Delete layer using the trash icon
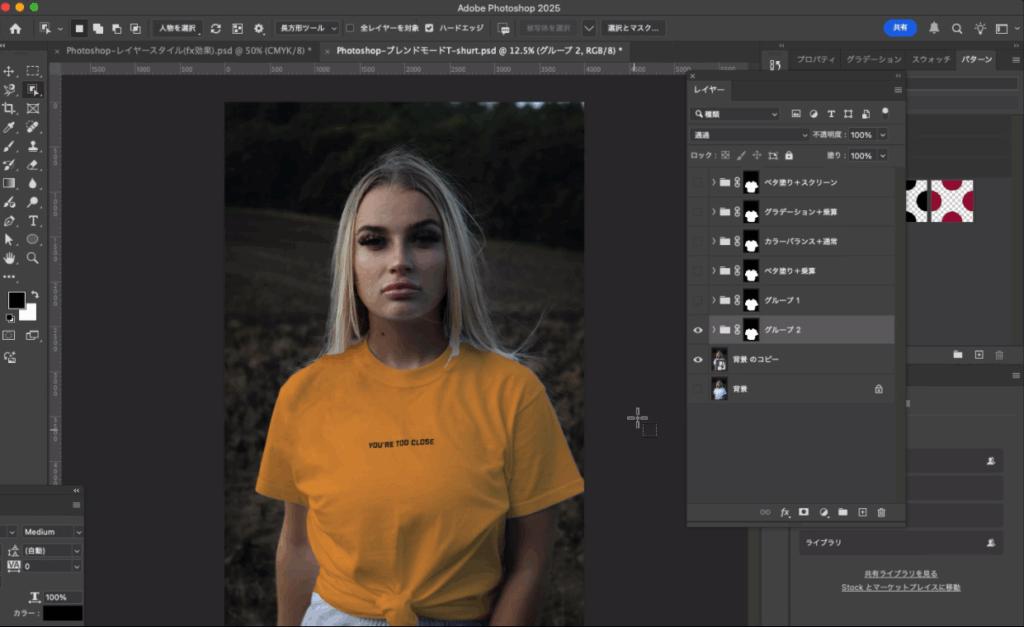 [881, 512]
